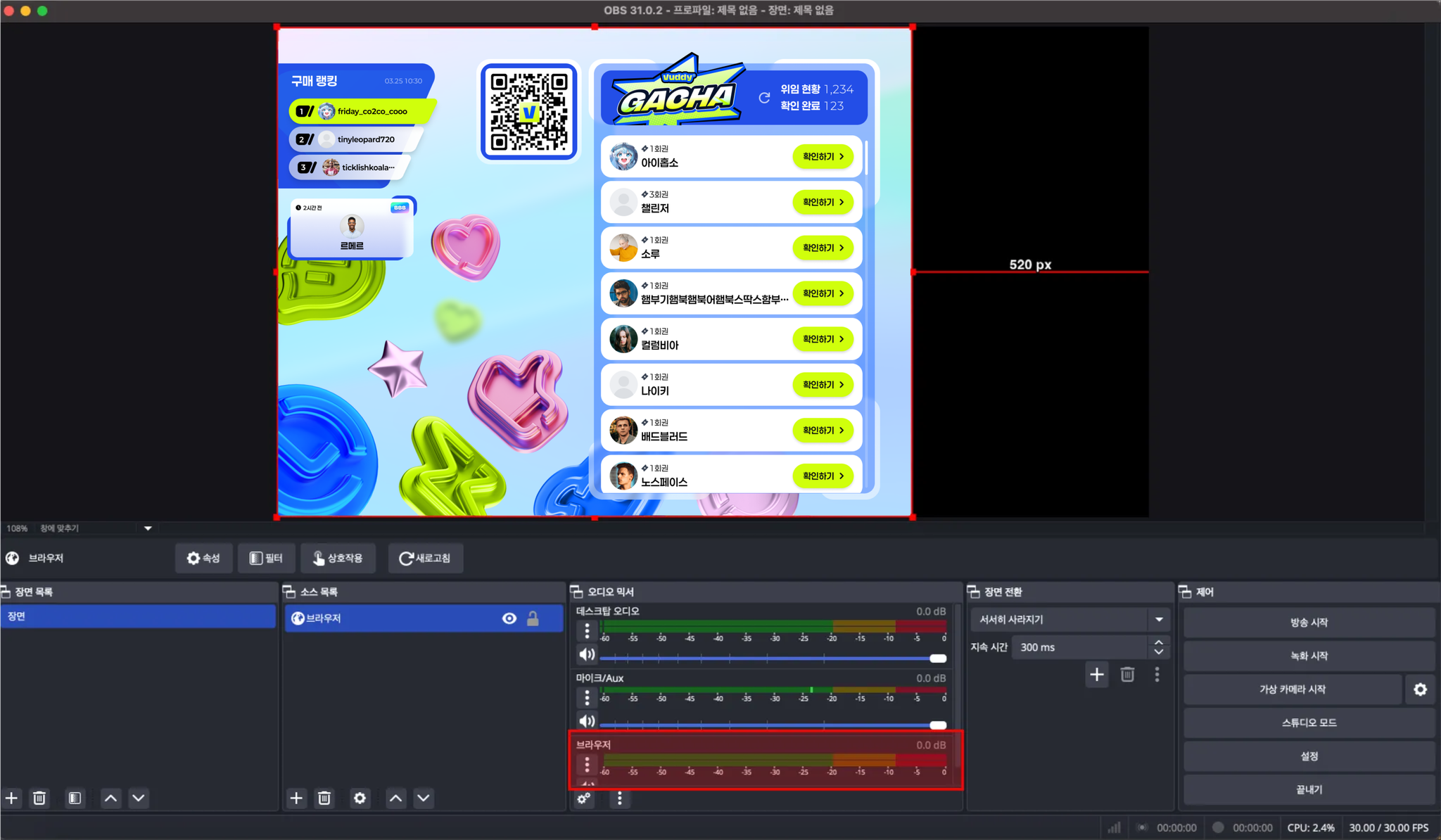Click 확인하기 for 나이키
The width and height of the screenshot is (1441, 840).
pyautogui.click(x=823, y=385)
